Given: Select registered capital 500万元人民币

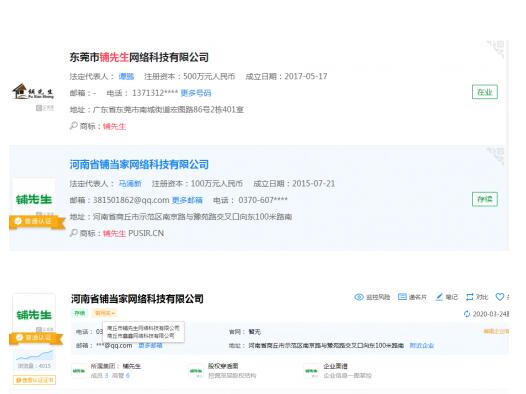Looking at the screenshot, I should pyautogui.click(x=209, y=76).
